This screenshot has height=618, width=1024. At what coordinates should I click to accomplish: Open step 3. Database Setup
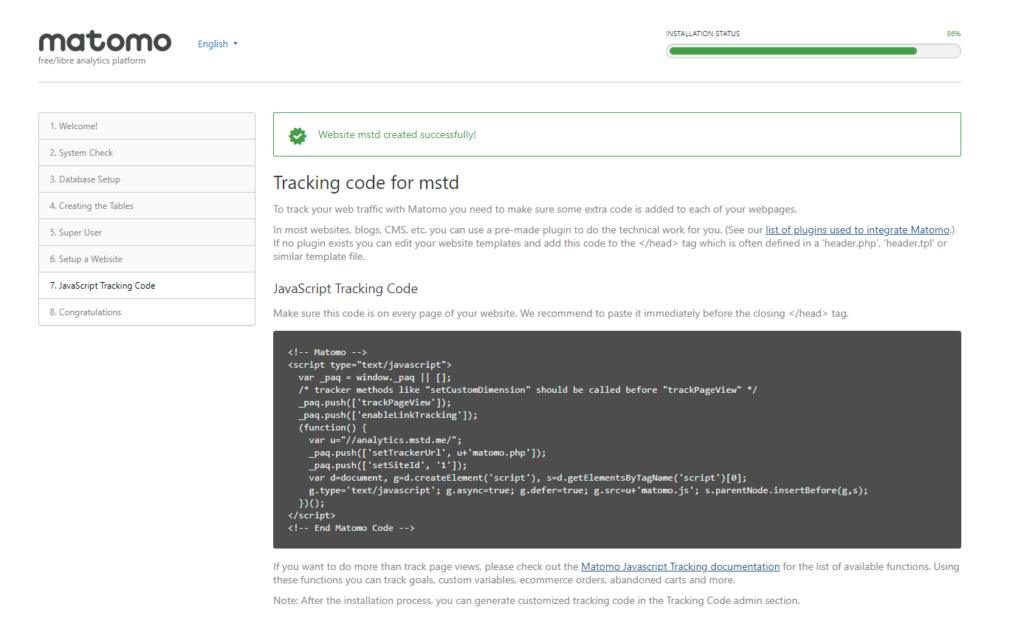147,179
